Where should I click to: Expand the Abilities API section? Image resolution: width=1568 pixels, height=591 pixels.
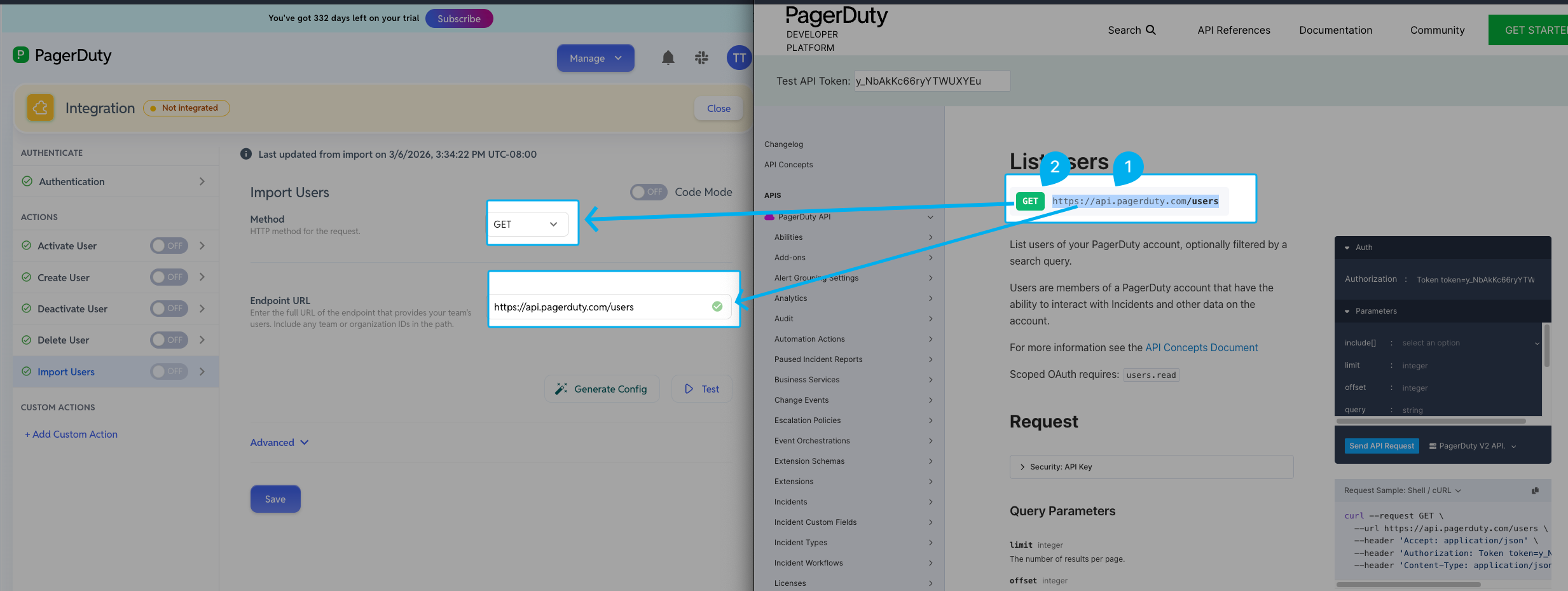click(x=930, y=237)
